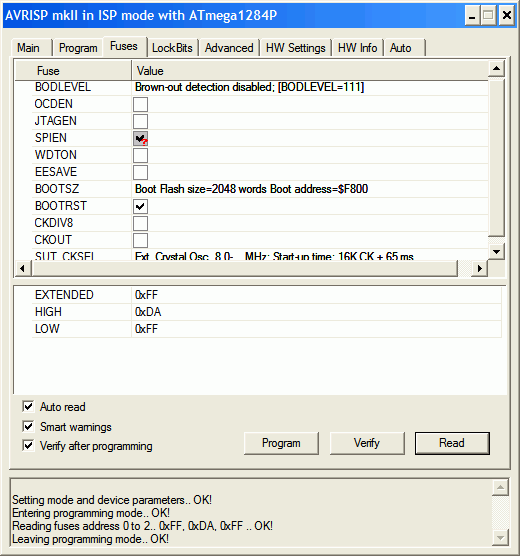
Task: Click the HIGH fuse byte label
Action: pos(48,312)
